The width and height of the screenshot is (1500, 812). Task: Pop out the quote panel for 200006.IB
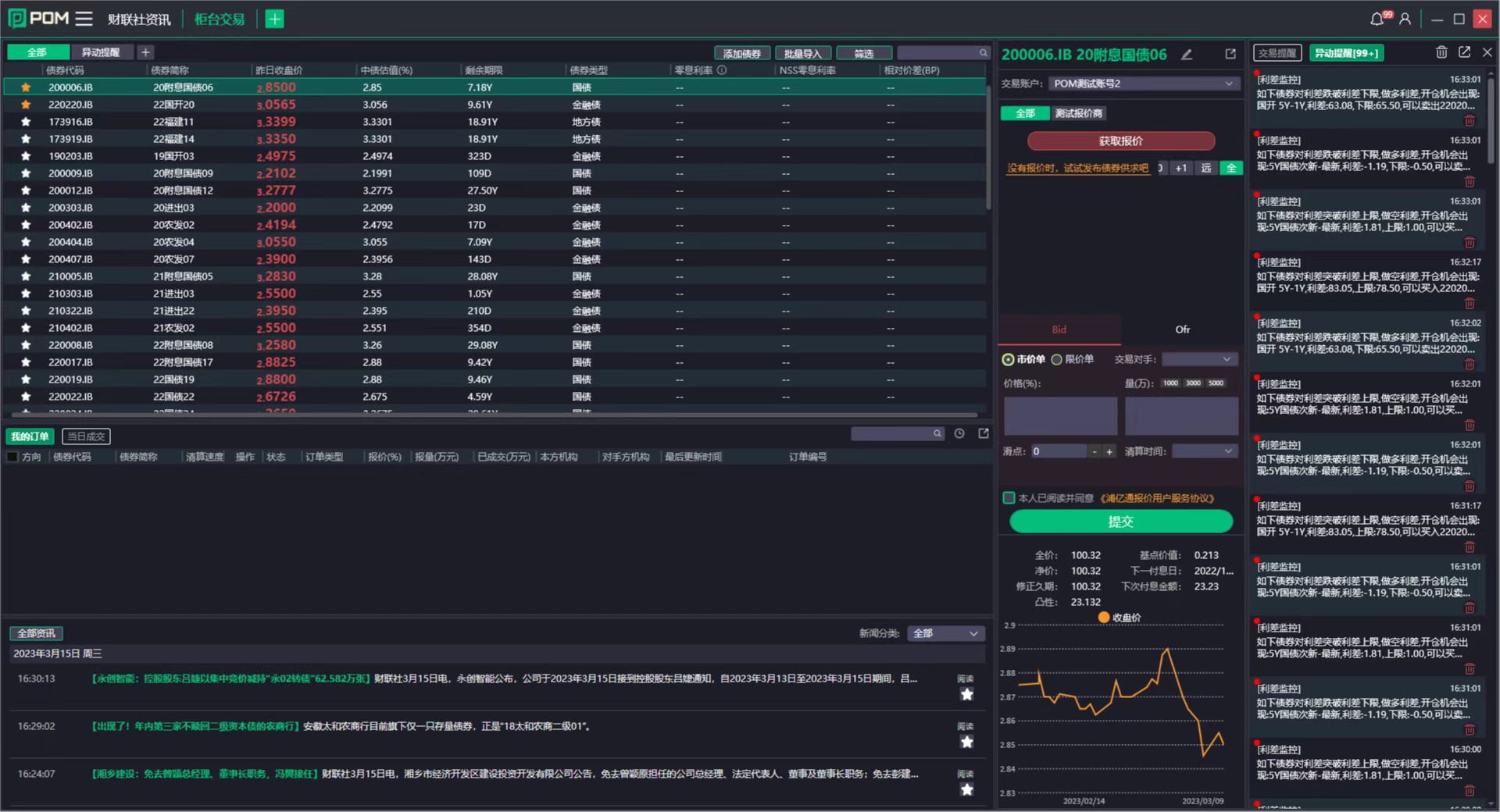coord(1230,54)
